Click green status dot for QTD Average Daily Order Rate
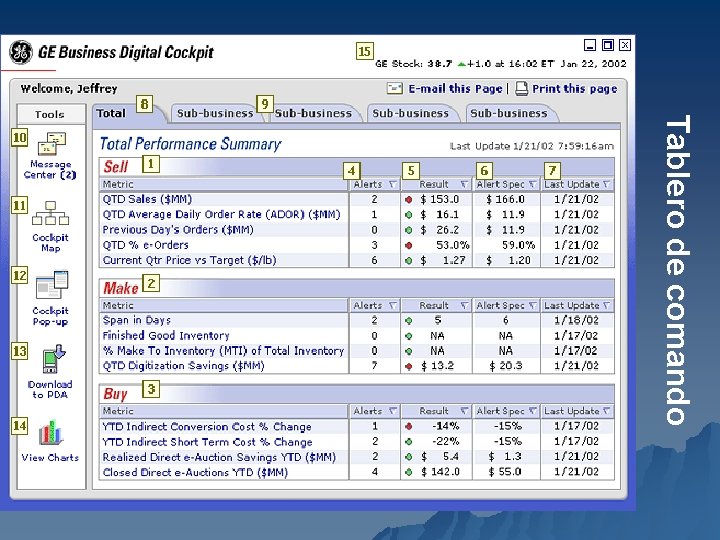The height and width of the screenshot is (540, 720). pos(409,215)
